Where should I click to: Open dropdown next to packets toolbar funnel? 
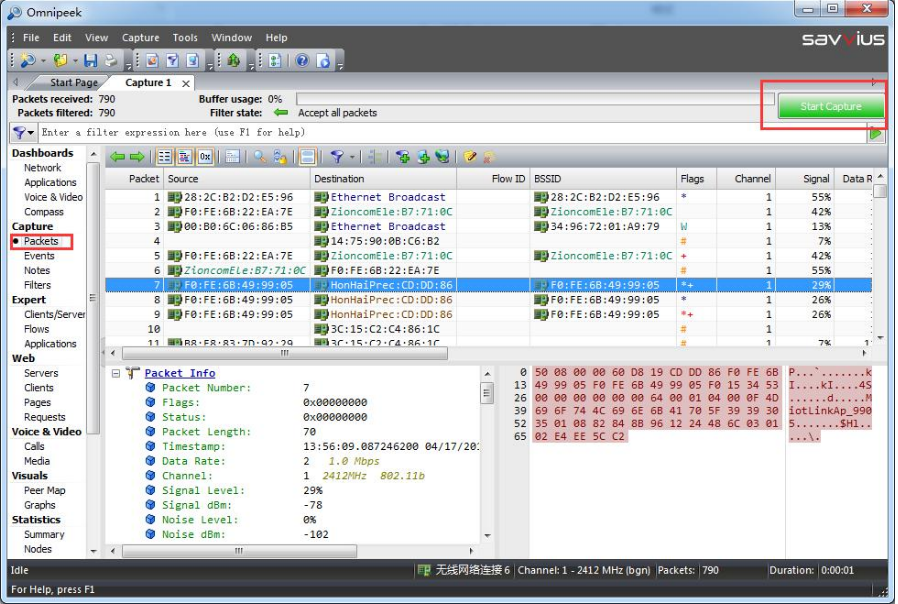[352, 157]
